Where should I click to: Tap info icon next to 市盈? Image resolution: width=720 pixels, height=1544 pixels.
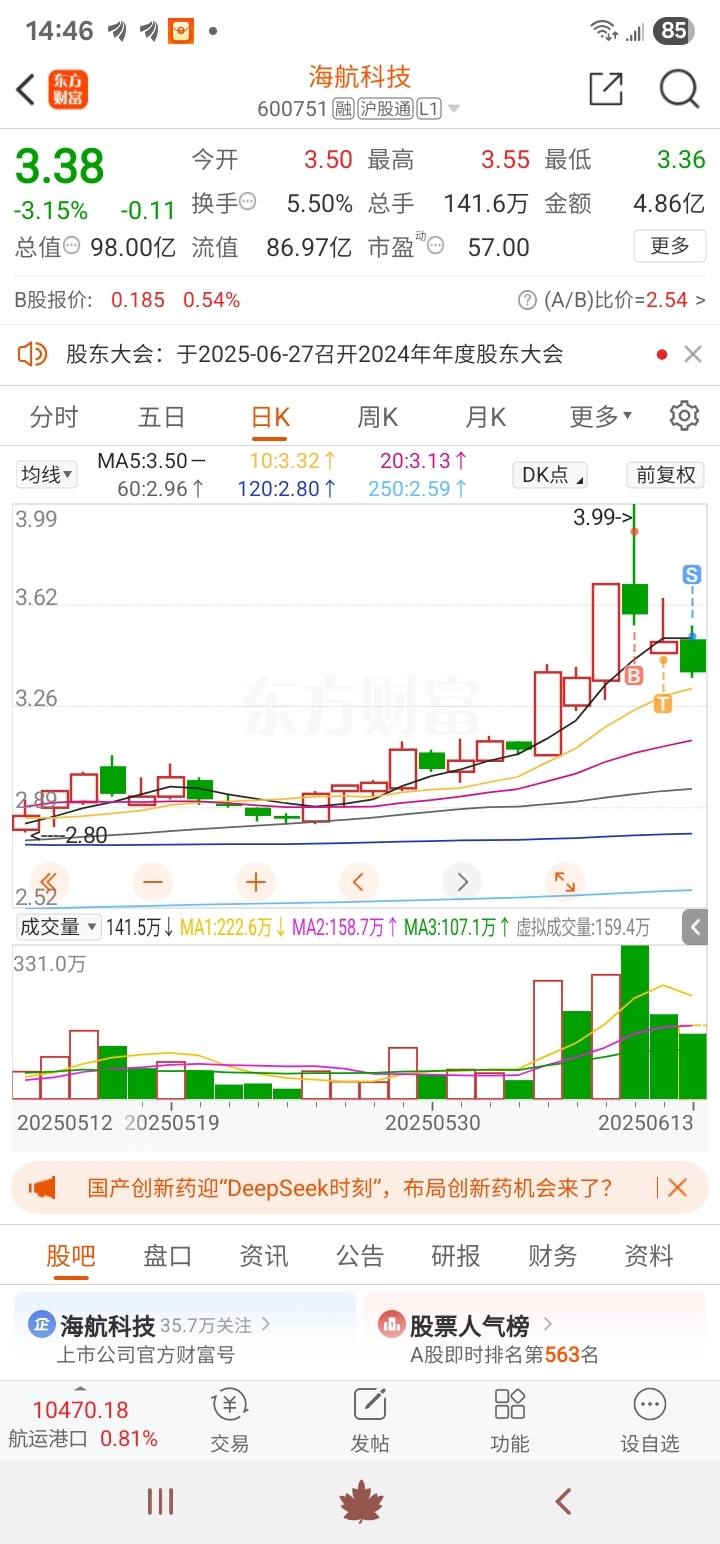(435, 245)
